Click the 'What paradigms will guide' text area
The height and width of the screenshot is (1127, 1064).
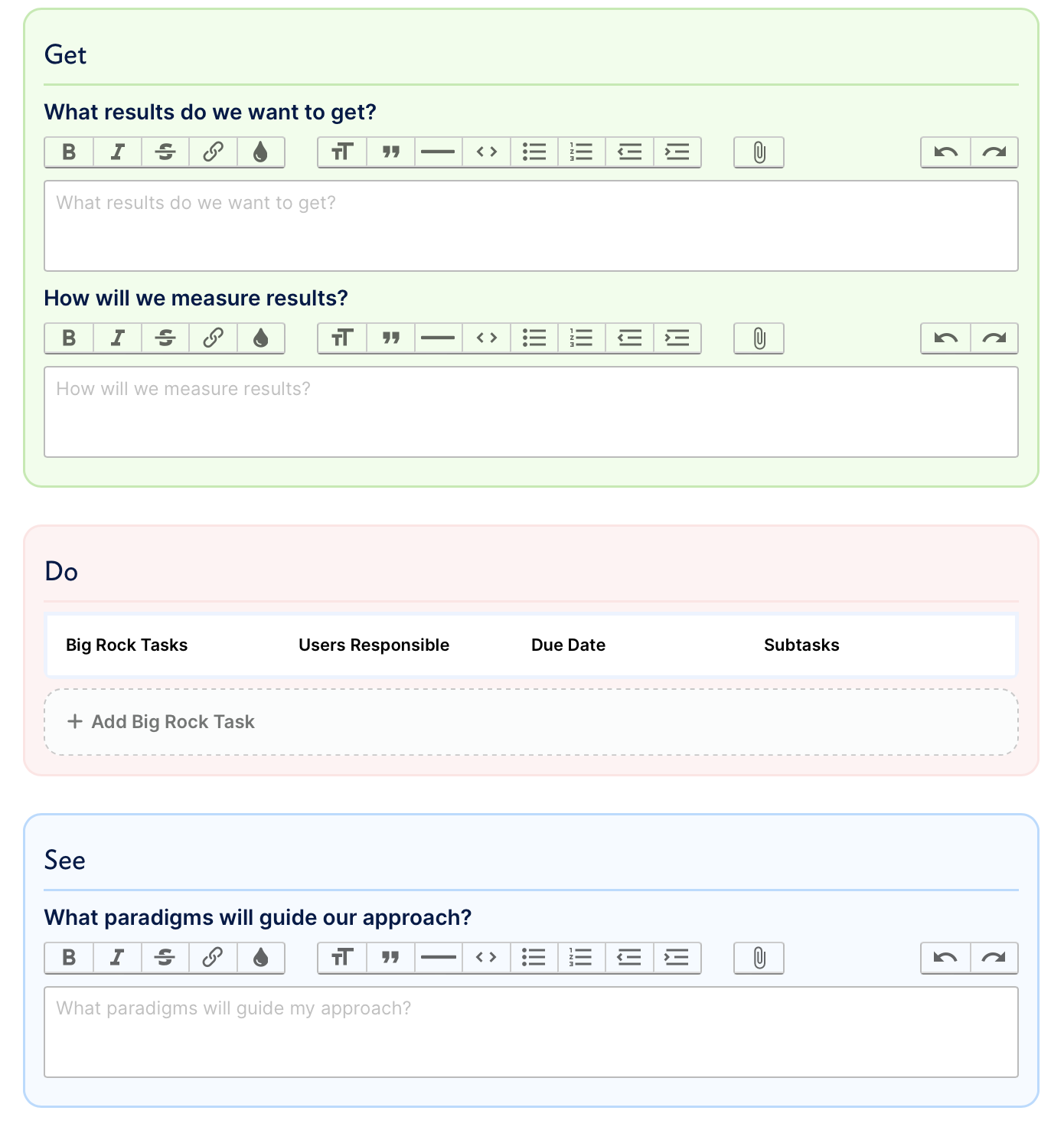[530, 1031]
